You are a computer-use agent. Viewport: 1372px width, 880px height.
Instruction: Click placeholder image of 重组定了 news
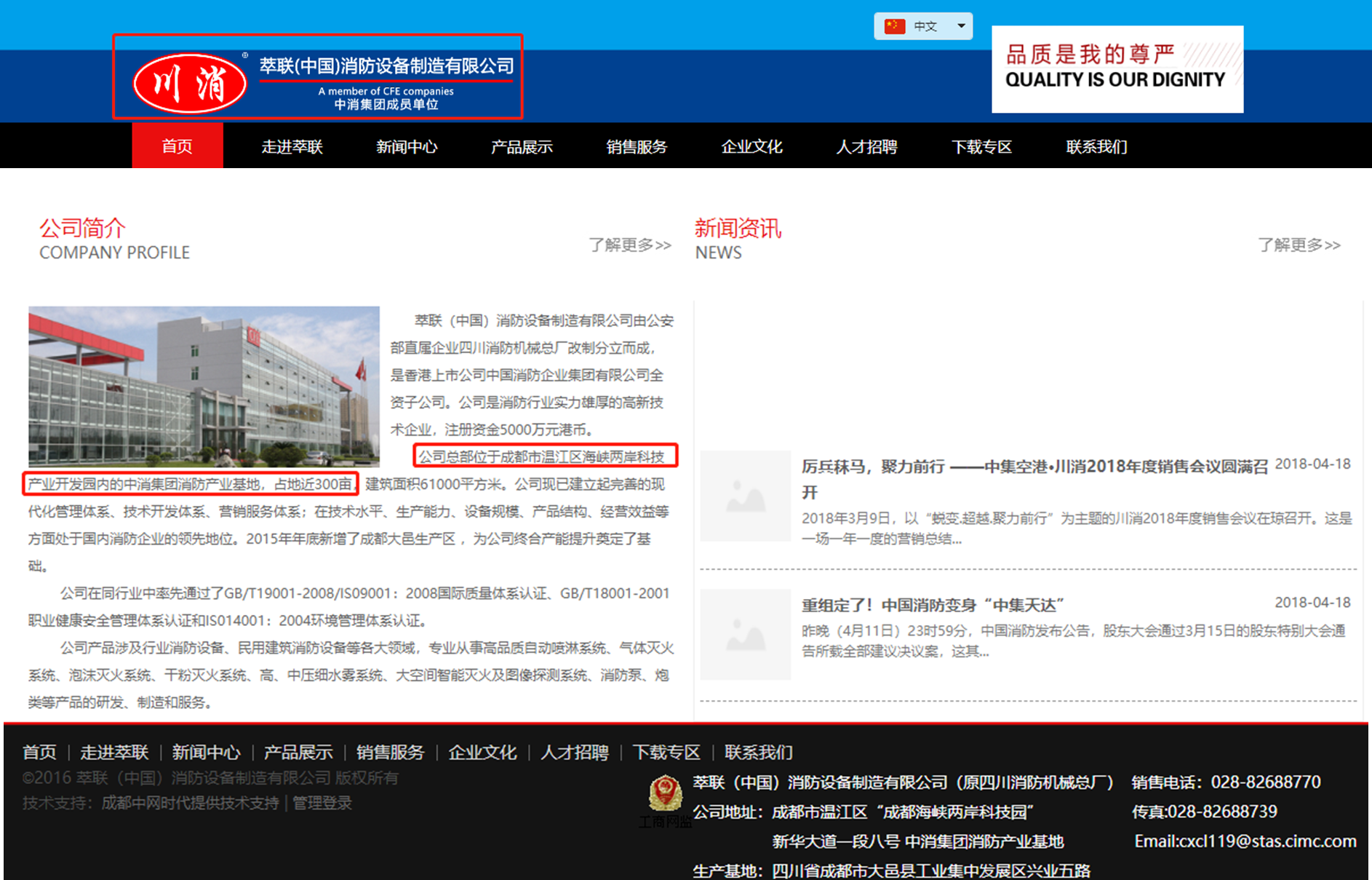point(745,634)
